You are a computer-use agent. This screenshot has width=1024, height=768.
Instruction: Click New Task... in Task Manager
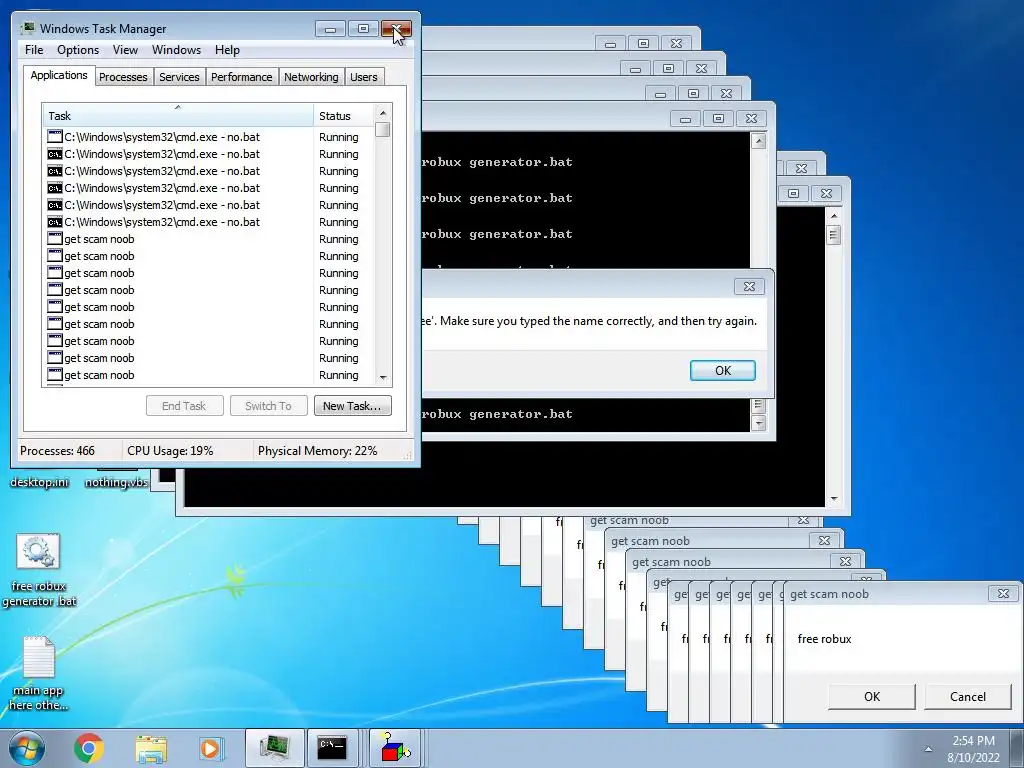pos(352,406)
